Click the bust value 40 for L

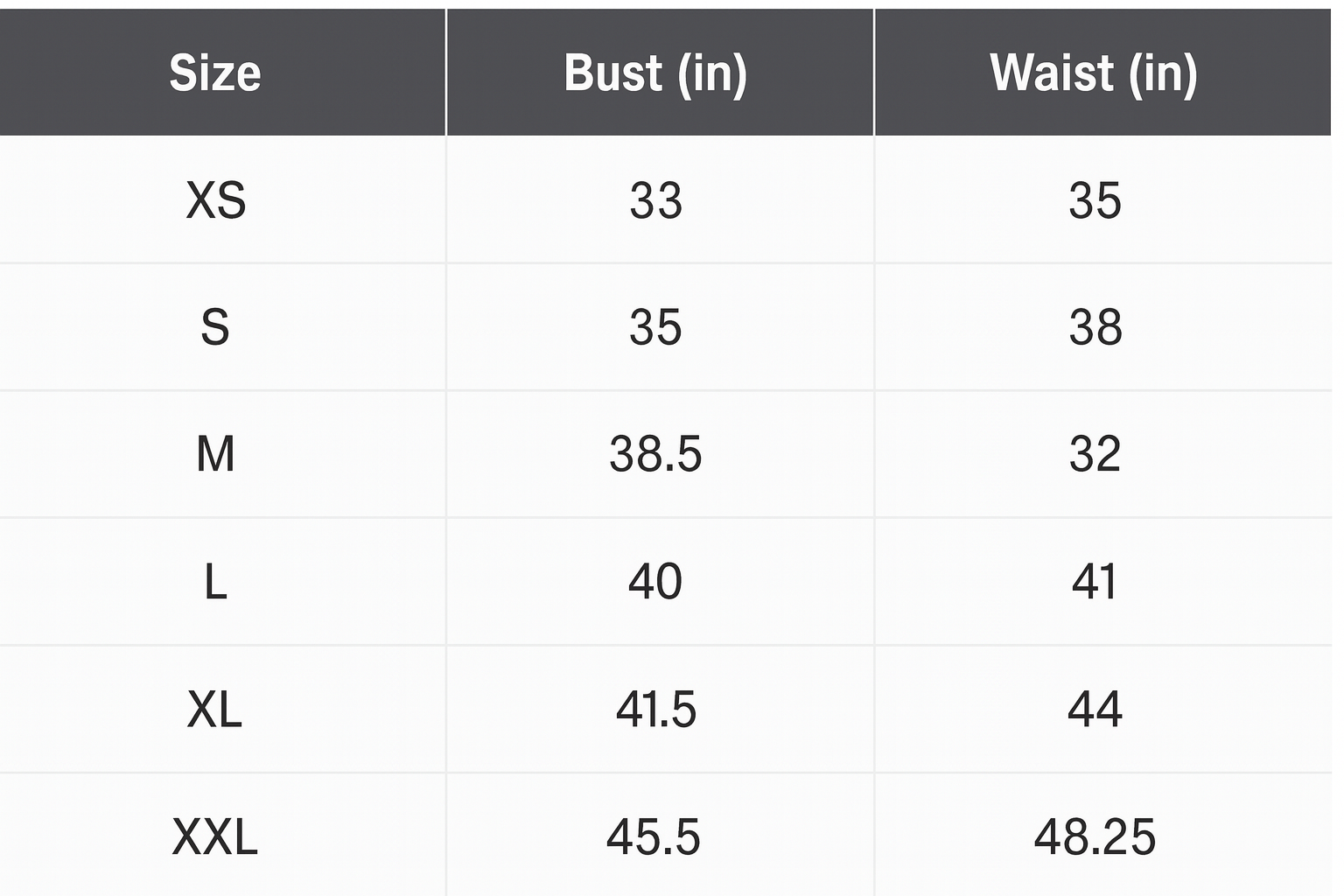[656, 582]
